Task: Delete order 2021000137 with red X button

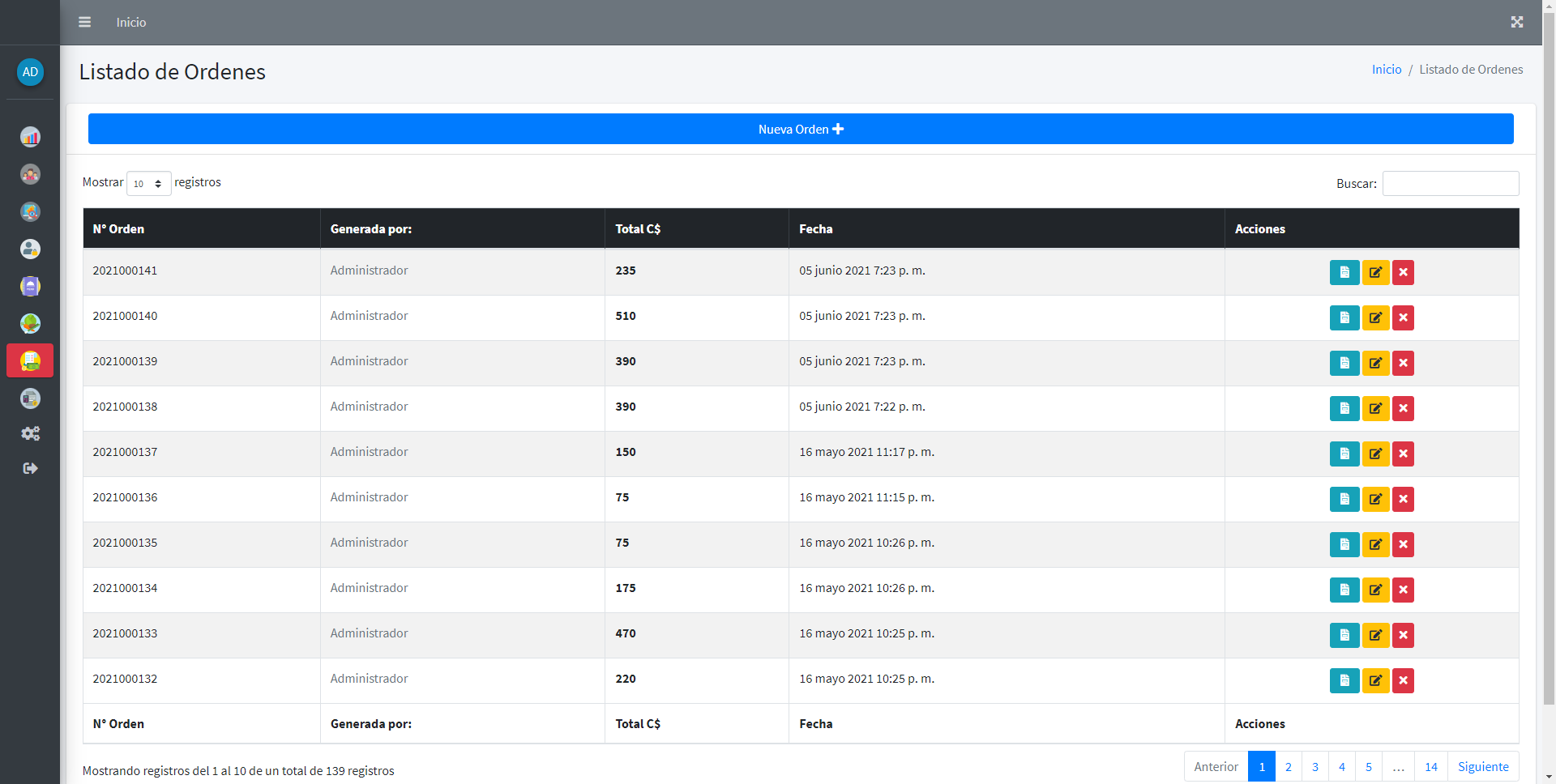Action: coord(1403,454)
